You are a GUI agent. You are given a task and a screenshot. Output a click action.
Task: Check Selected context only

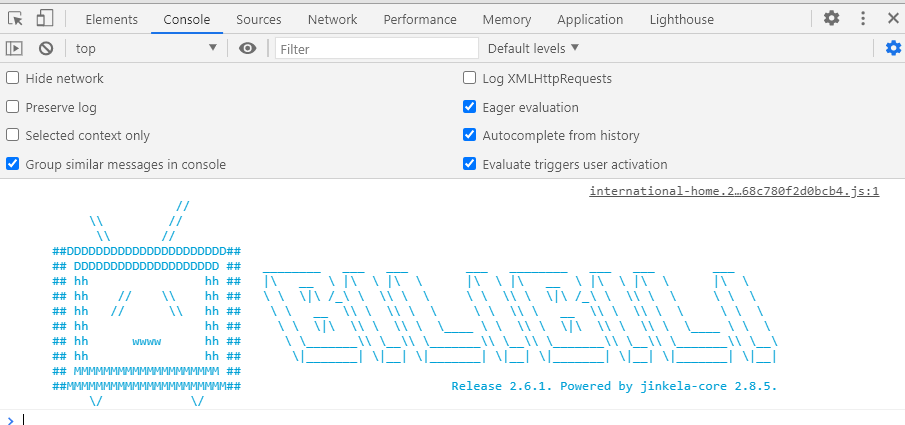pos(13,135)
